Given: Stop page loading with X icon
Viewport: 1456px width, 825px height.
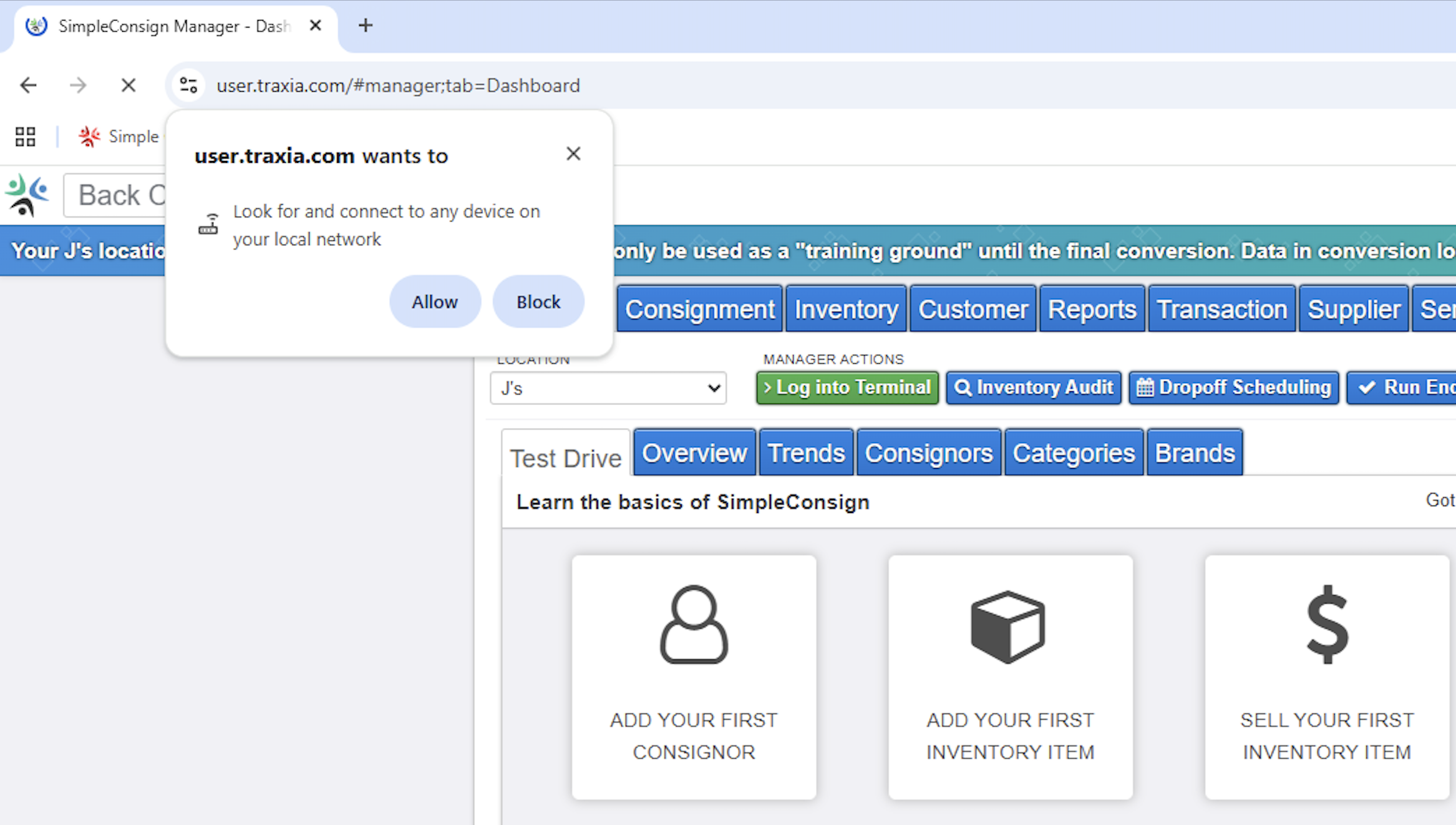Looking at the screenshot, I should click(129, 85).
